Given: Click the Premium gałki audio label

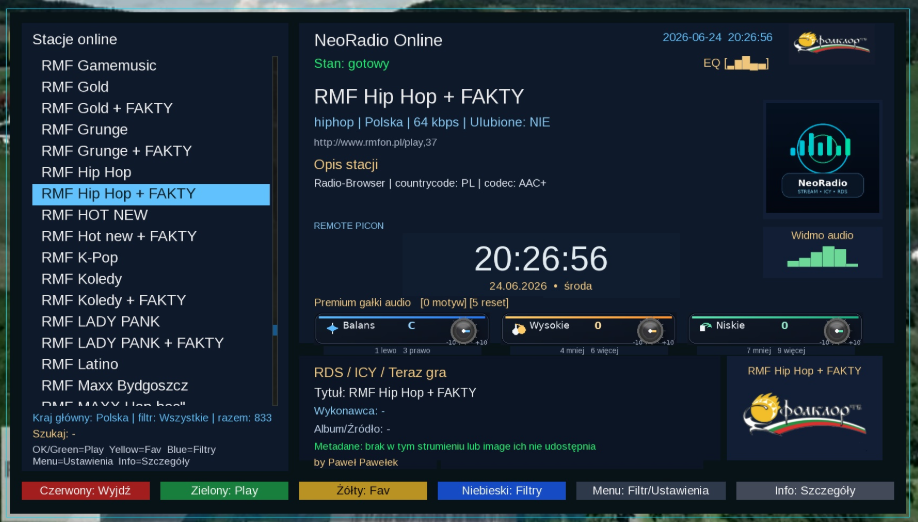Looking at the screenshot, I should tap(362, 303).
